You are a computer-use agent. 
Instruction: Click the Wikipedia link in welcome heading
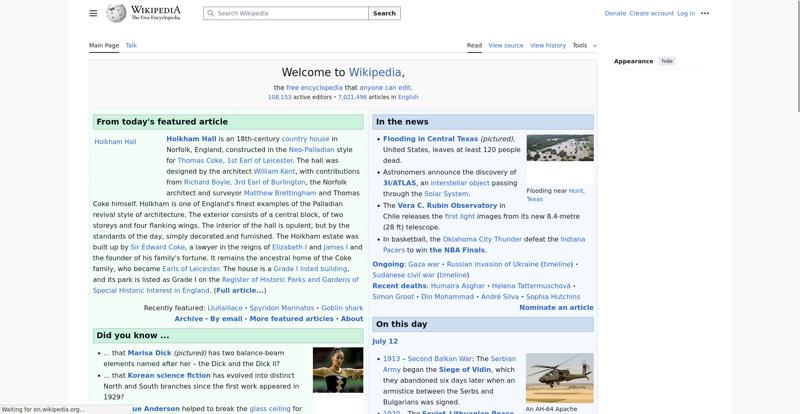(375, 72)
